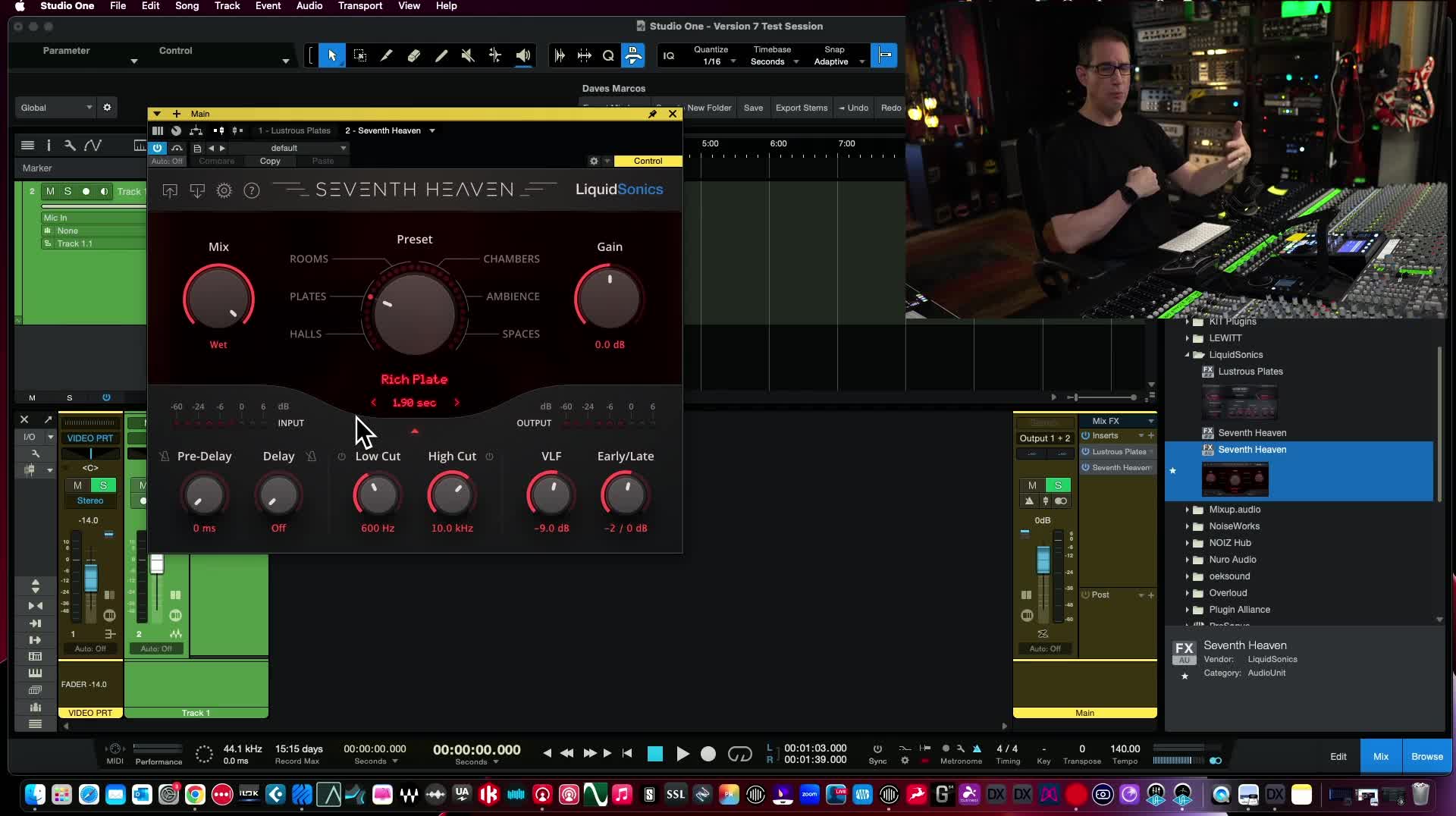The width and height of the screenshot is (1456, 816).
Task: Switch to the Edit view
Action: [x=1338, y=756]
